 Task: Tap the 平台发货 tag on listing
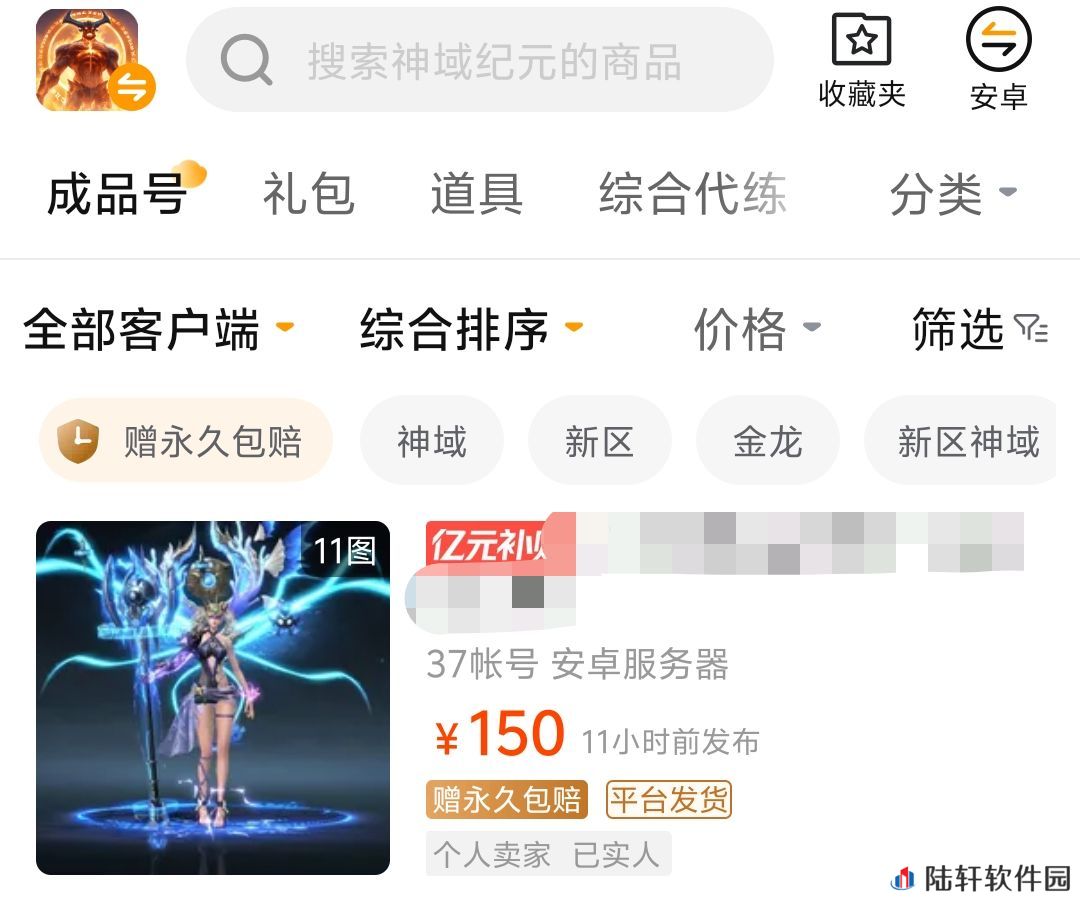coord(668,800)
